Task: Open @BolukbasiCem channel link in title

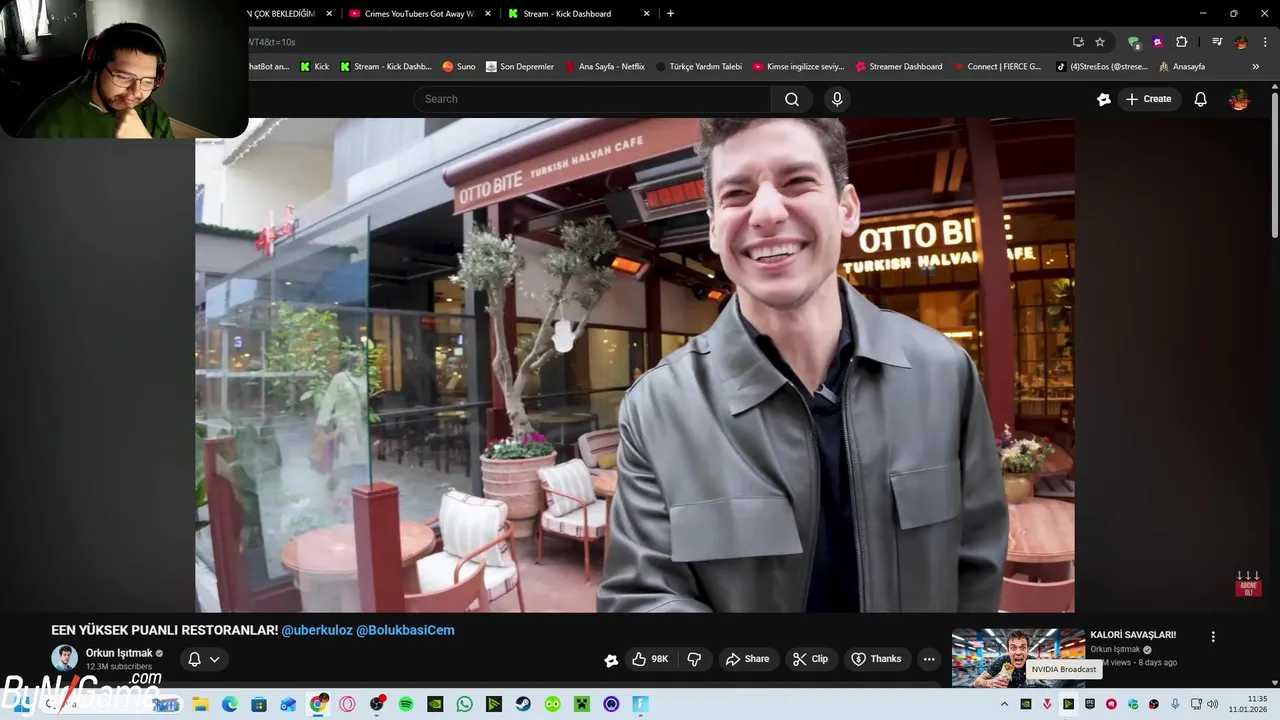Action: pos(406,630)
